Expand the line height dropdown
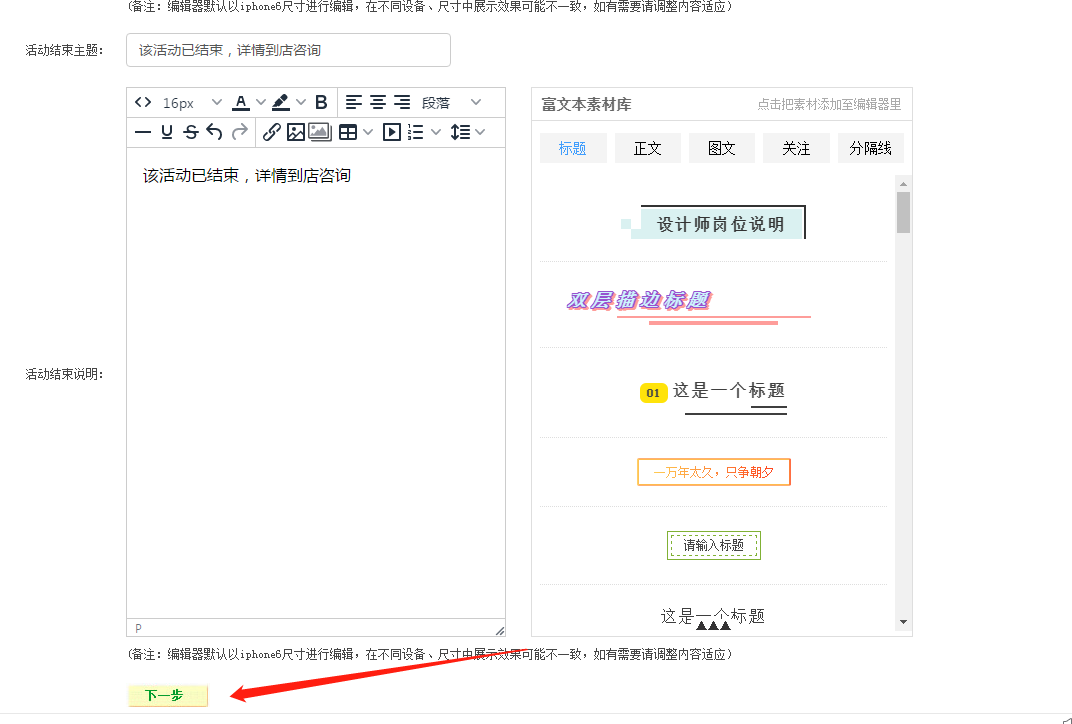1072x724 pixels. 467,132
